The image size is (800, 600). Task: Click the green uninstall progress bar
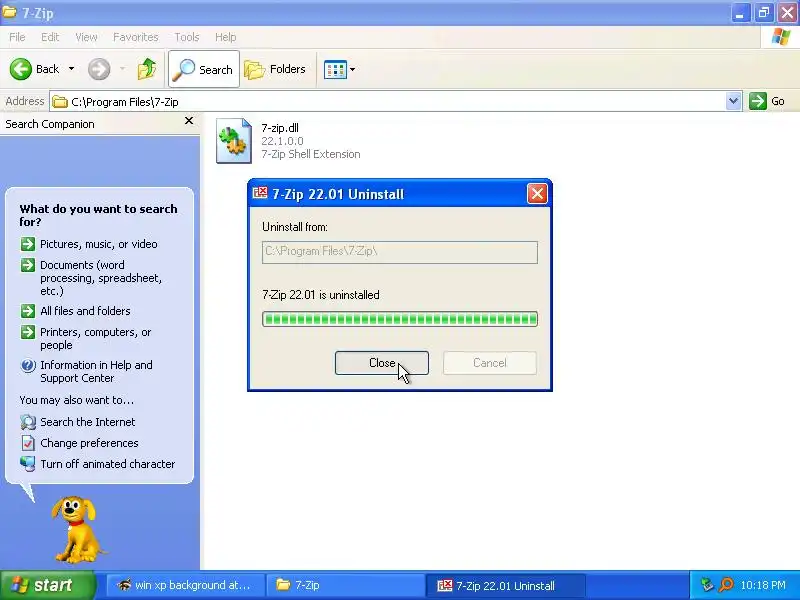(x=400, y=319)
